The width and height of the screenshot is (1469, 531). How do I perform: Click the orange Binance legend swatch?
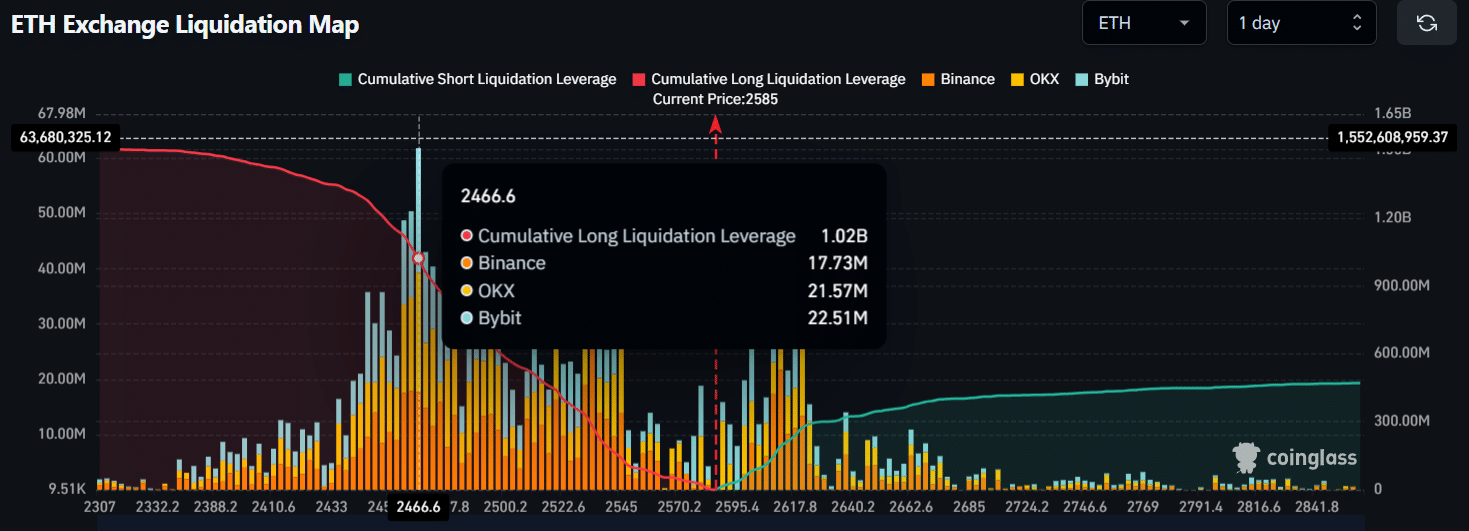tap(928, 79)
